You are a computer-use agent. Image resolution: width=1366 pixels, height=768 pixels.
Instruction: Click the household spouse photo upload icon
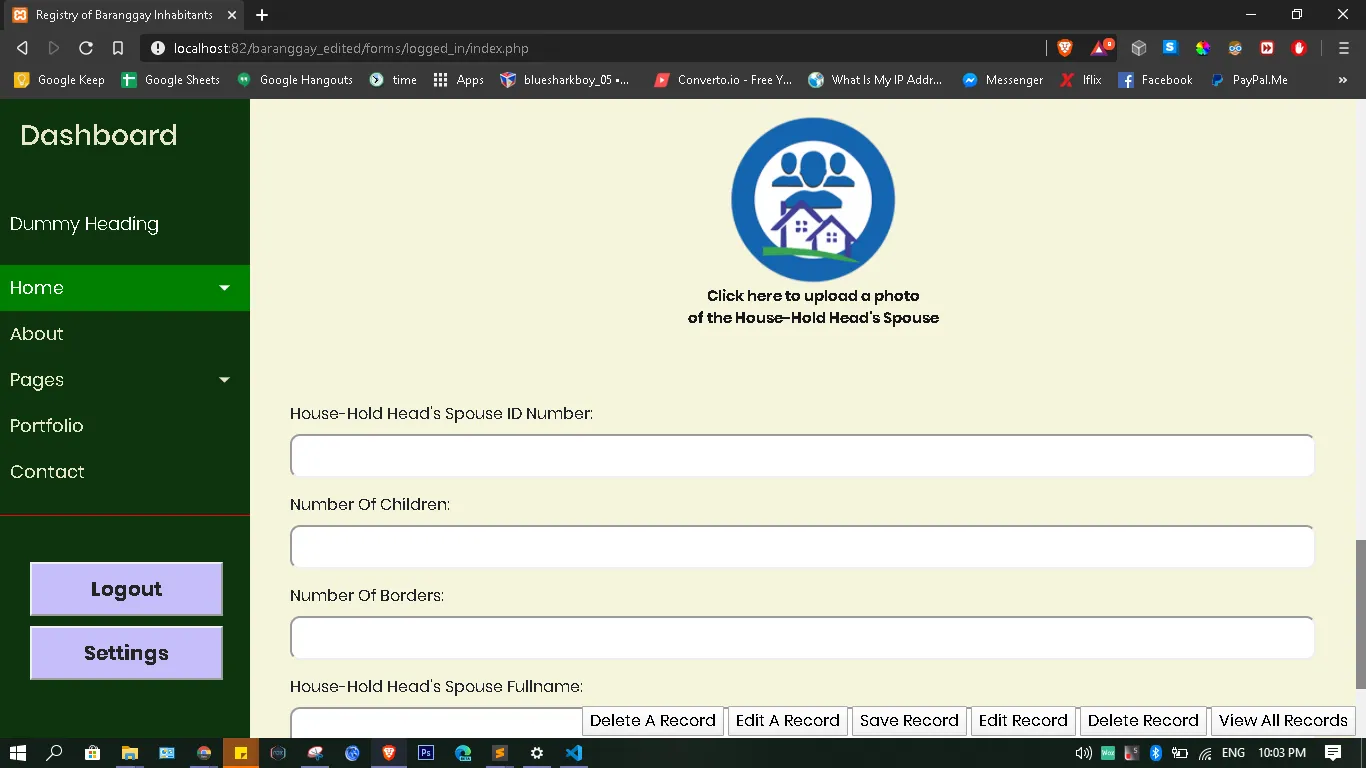click(x=812, y=199)
